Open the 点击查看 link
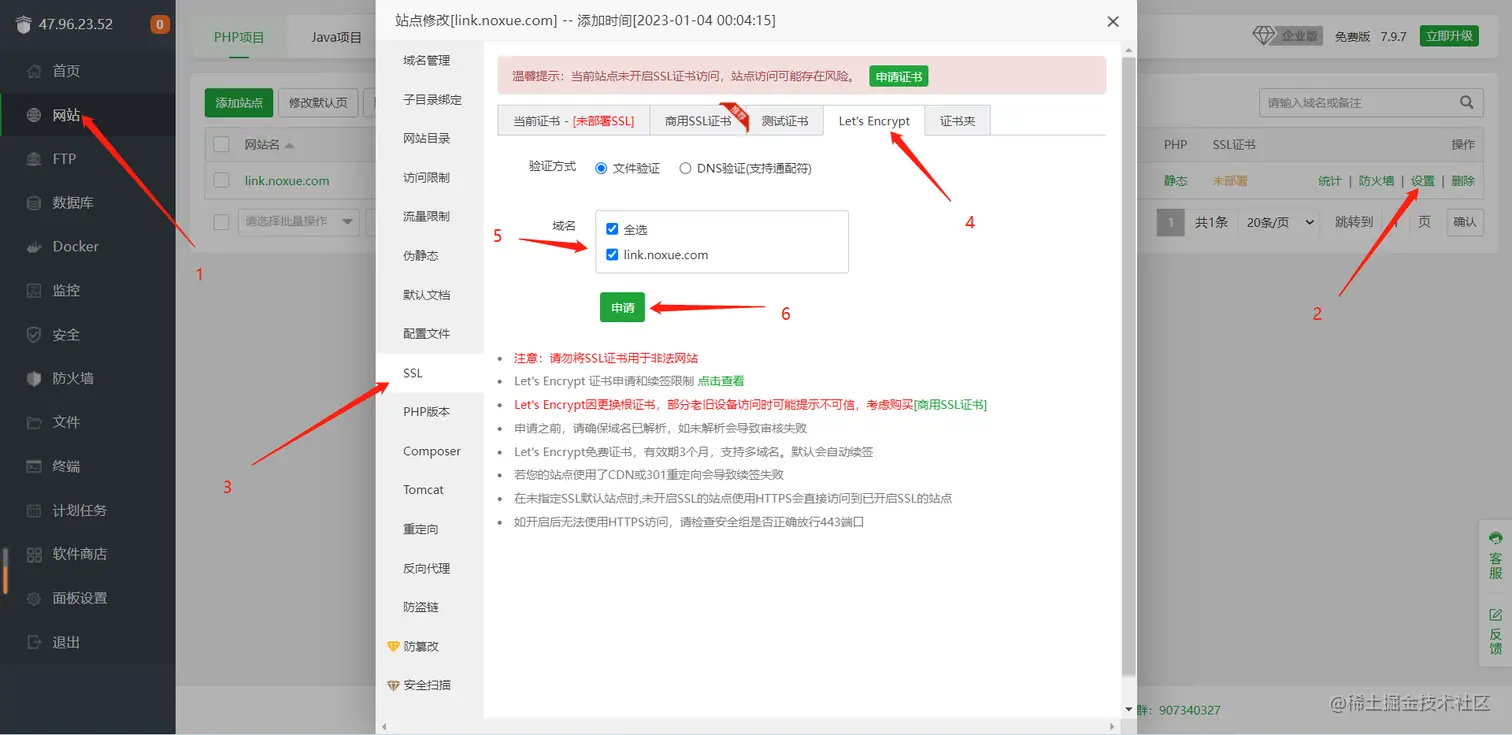Viewport: 1512px width, 735px height. pos(721,381)
